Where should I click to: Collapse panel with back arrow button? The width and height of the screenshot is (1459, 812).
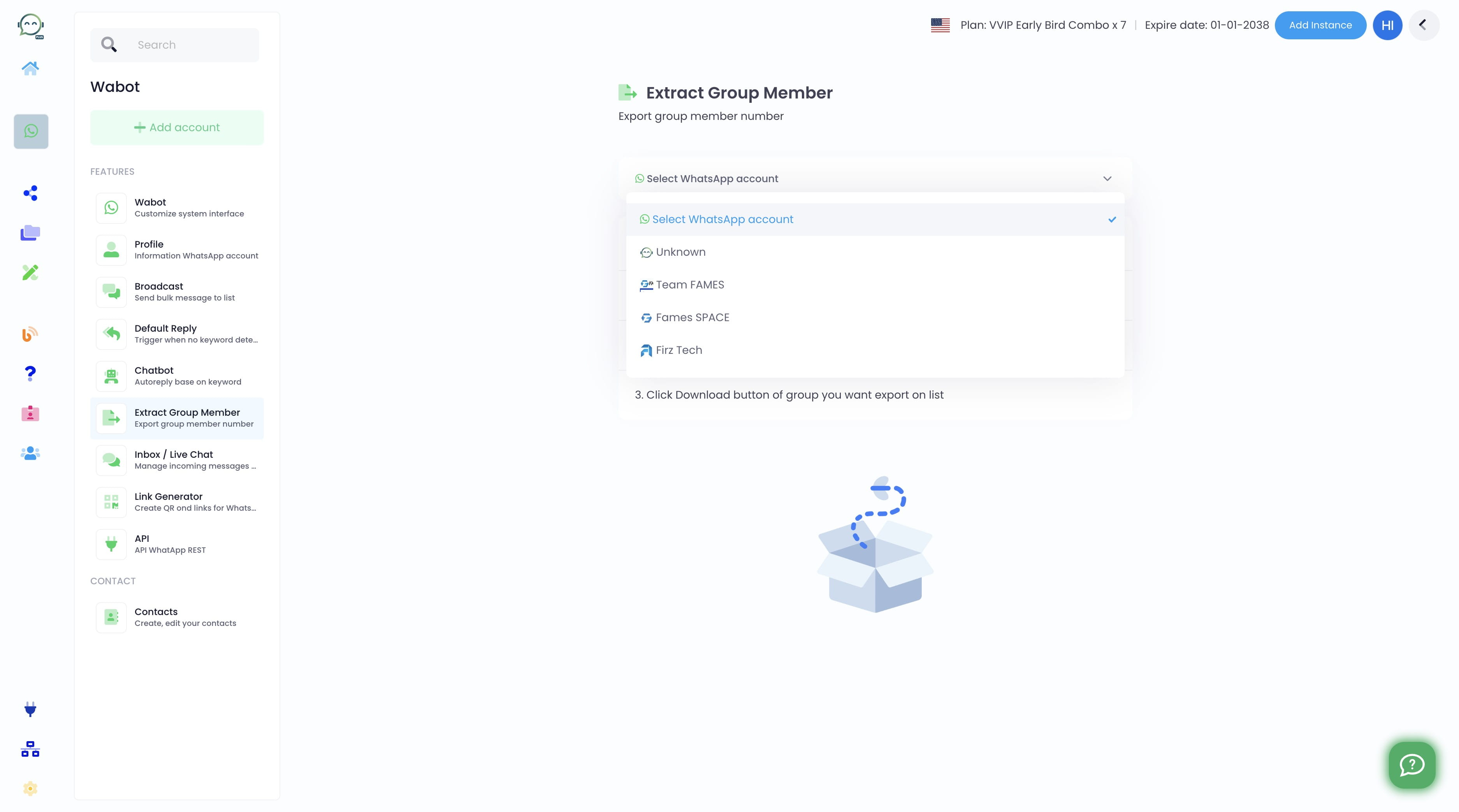(1423, 25)
